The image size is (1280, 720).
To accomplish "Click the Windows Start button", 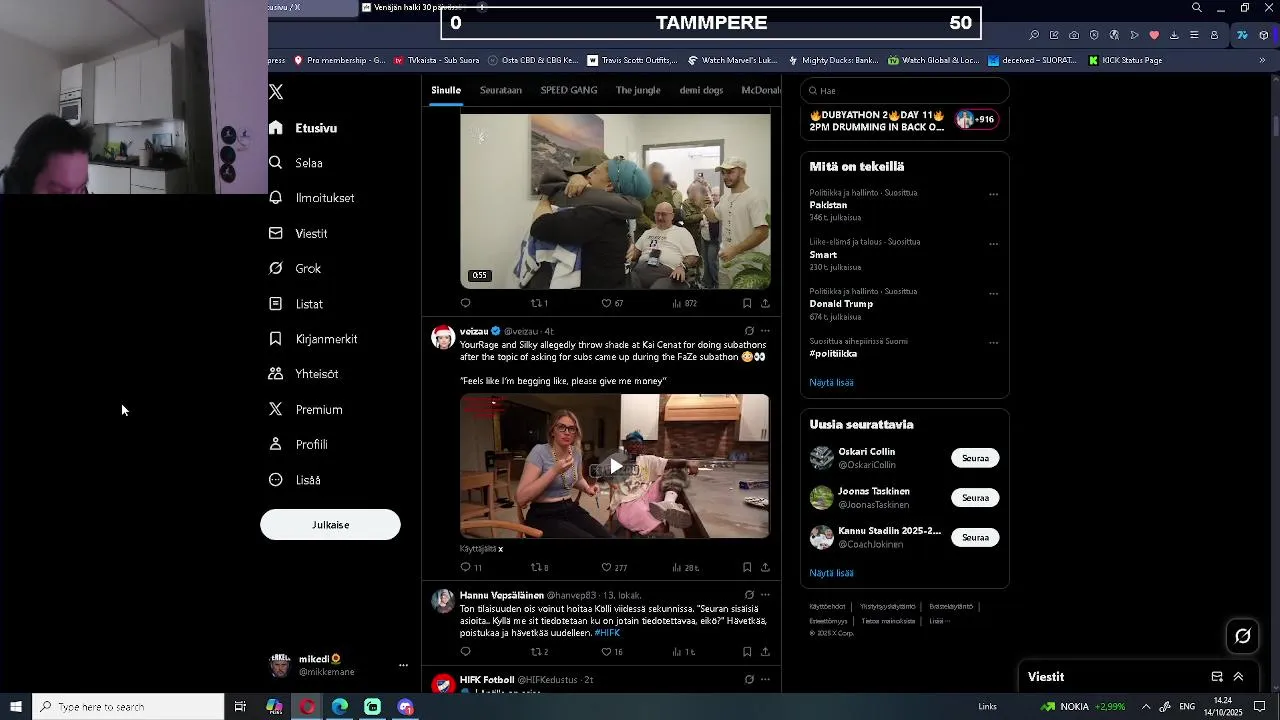I will pos(16,707).
